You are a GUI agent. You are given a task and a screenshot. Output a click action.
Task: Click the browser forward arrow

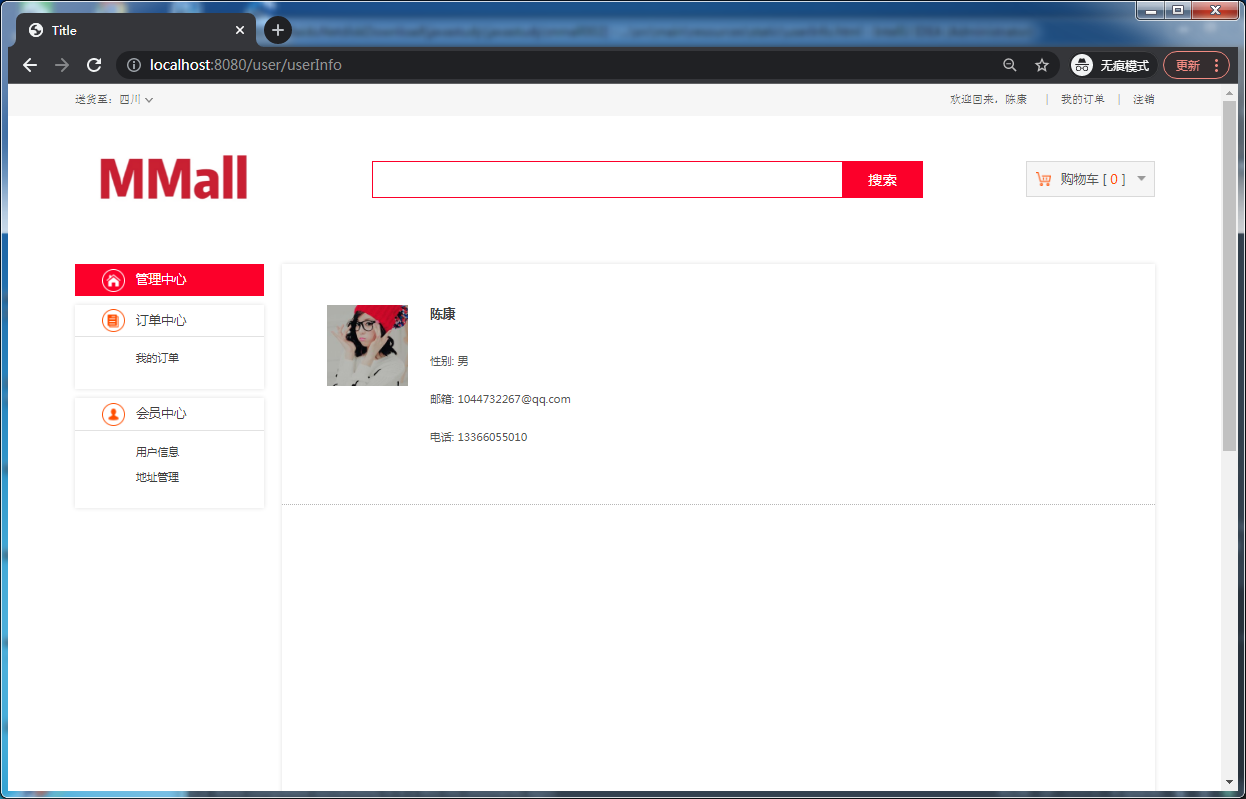coord(62,65)
